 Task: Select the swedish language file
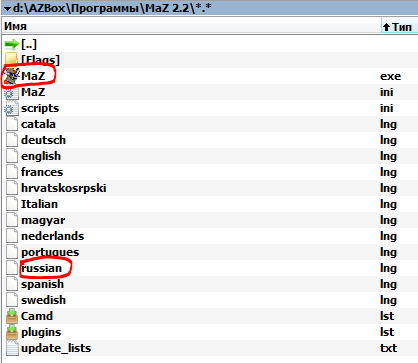click(43, 300)
